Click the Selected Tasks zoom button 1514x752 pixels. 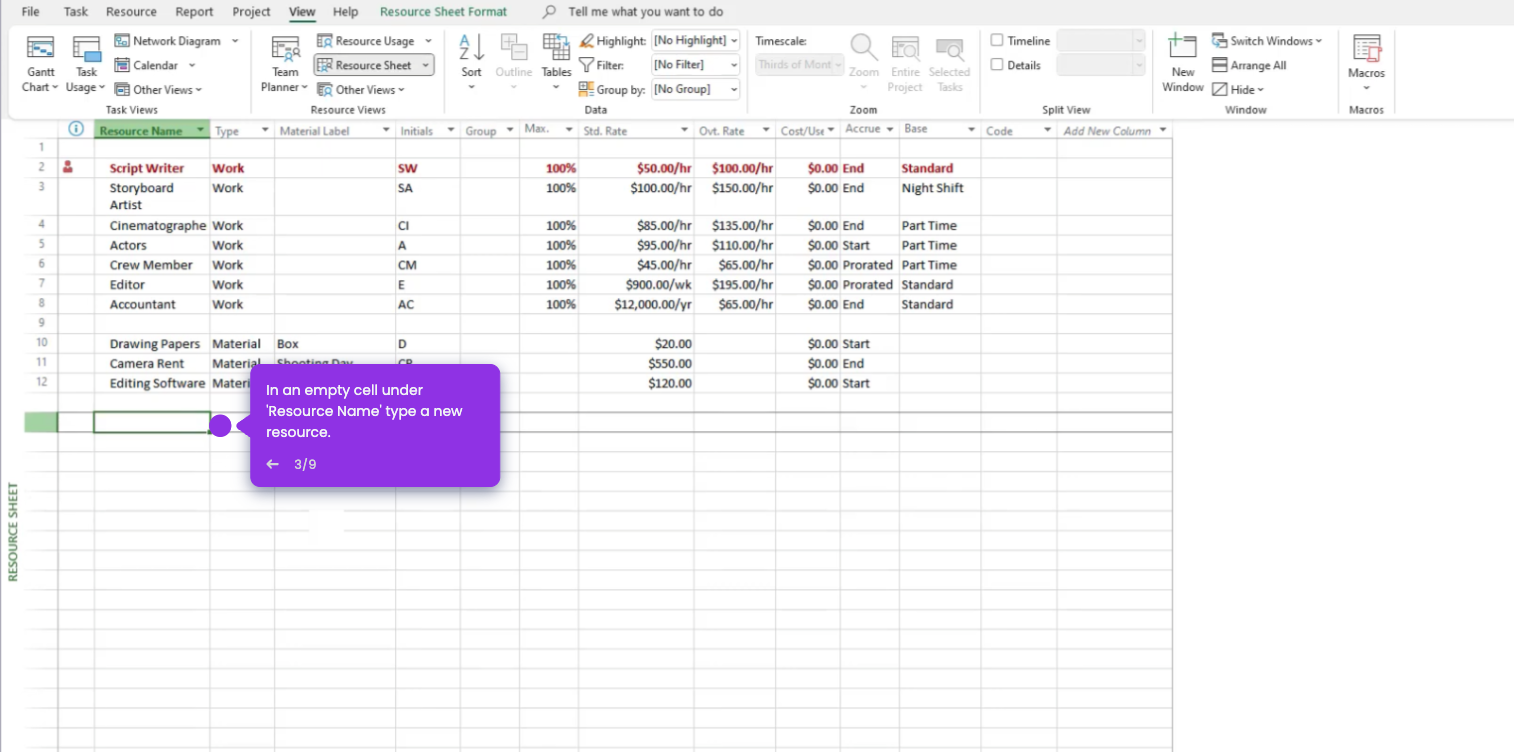[x=949, y=63]
